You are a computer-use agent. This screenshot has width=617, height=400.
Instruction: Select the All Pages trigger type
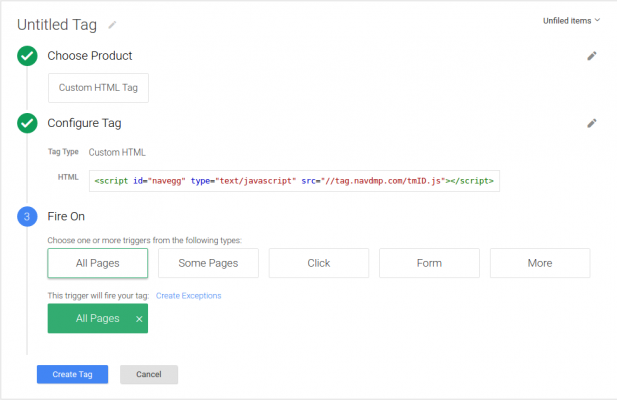pyautogui.click(x=98, y=263)
